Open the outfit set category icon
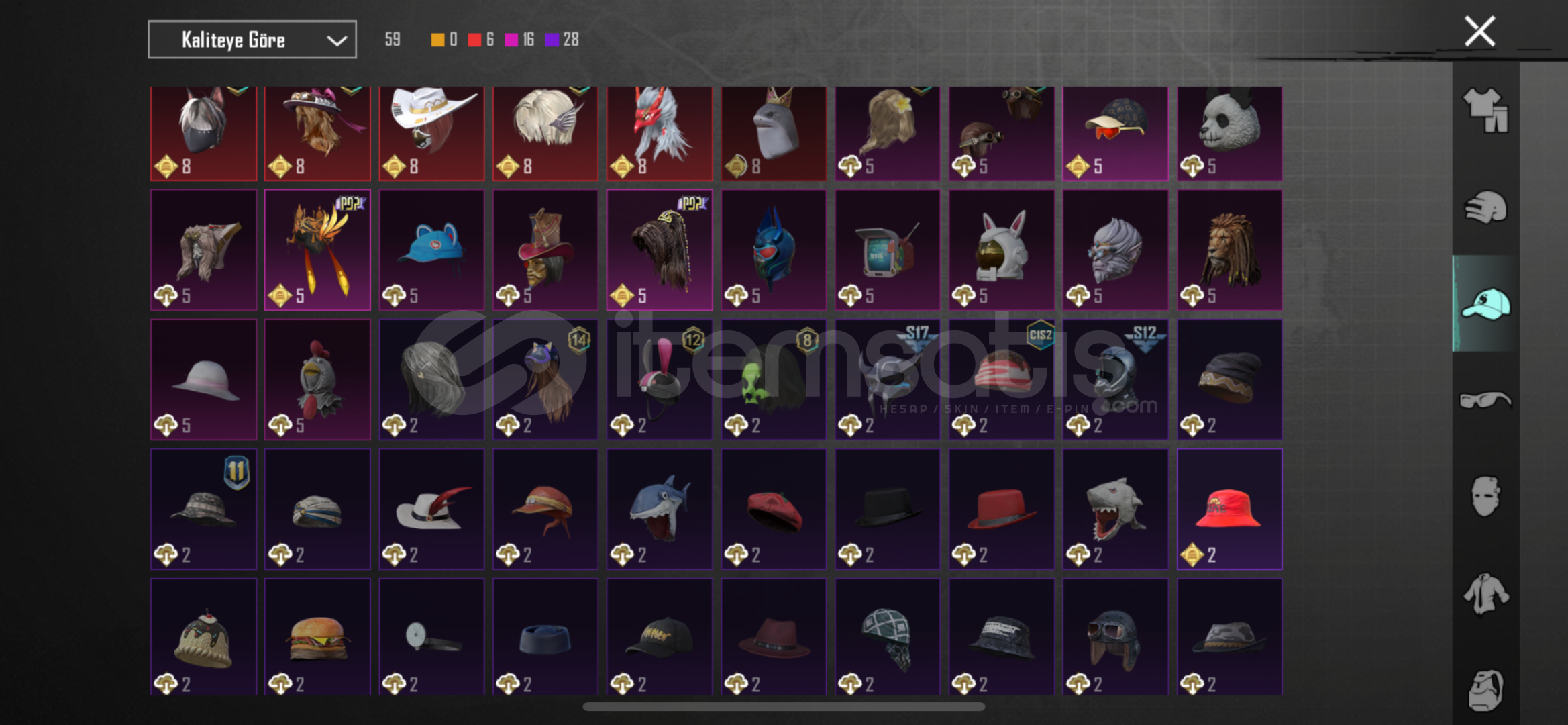 pos(1485,110)
